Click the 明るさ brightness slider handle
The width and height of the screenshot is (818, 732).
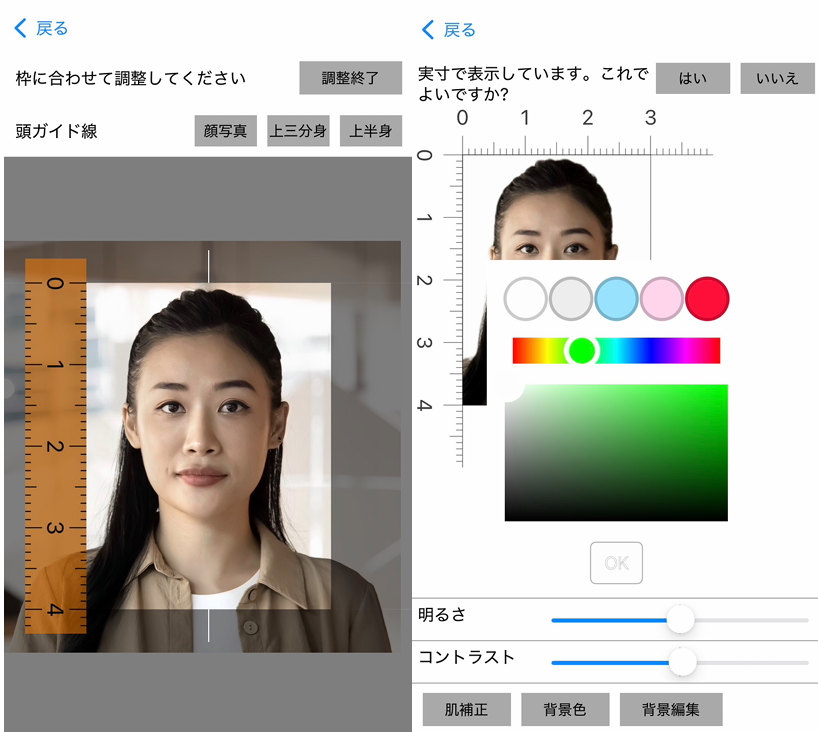point(681,620)
